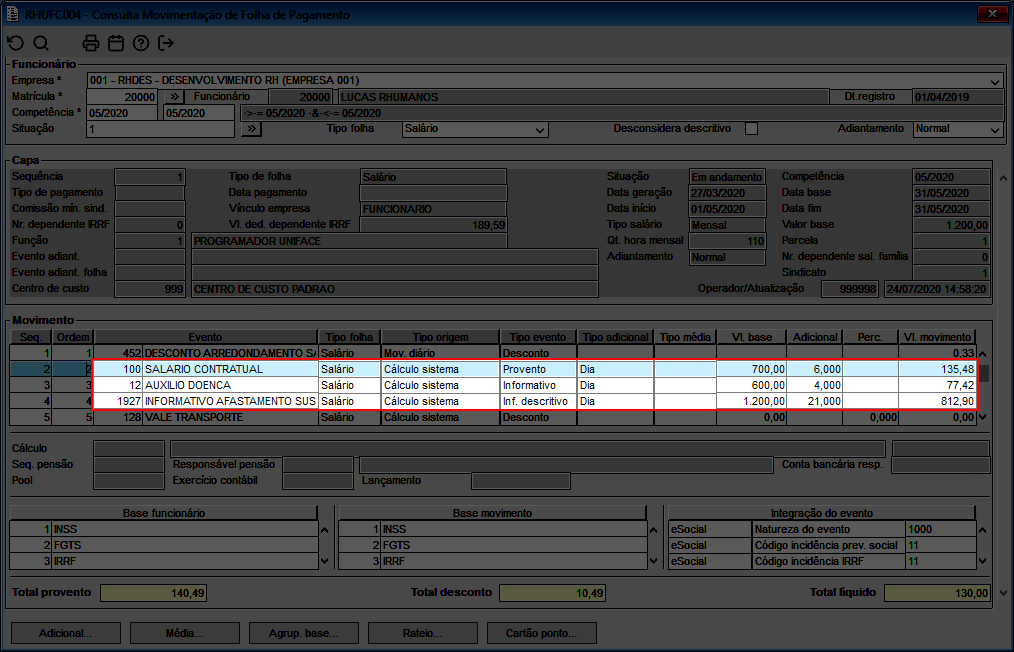
Task: Click Total líquido field 130,00
Action: pos(937,593)
